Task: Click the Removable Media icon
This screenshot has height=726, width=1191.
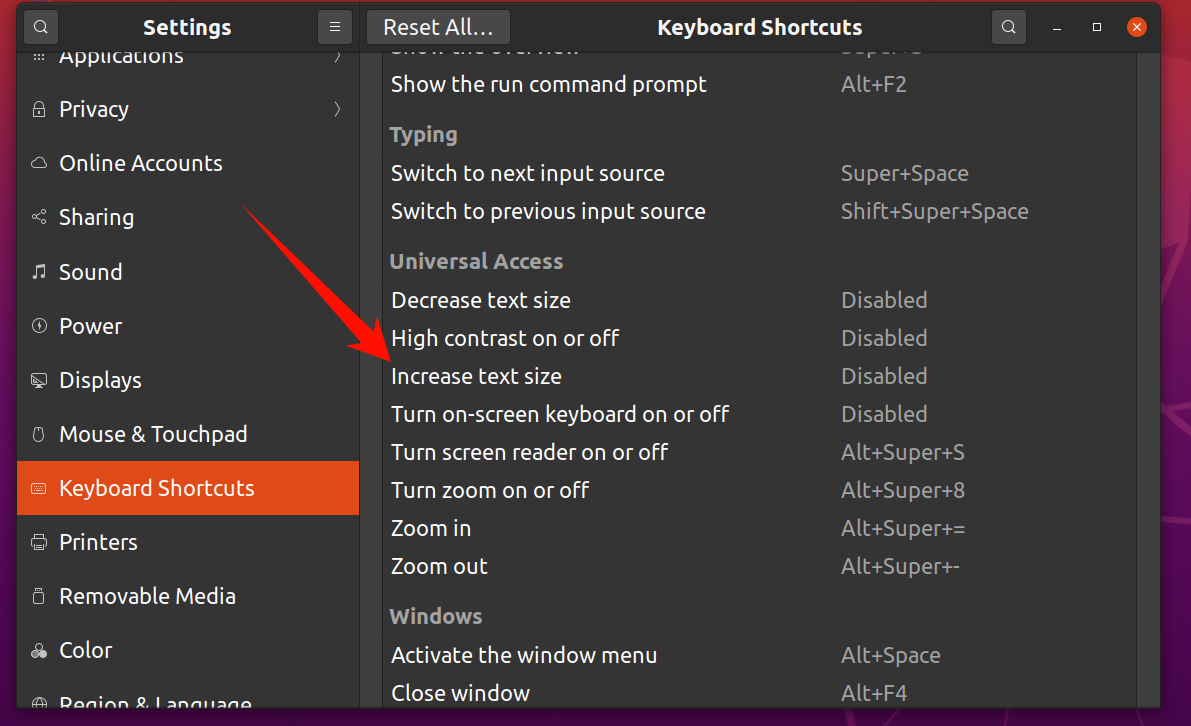Action: click(39, 596)
